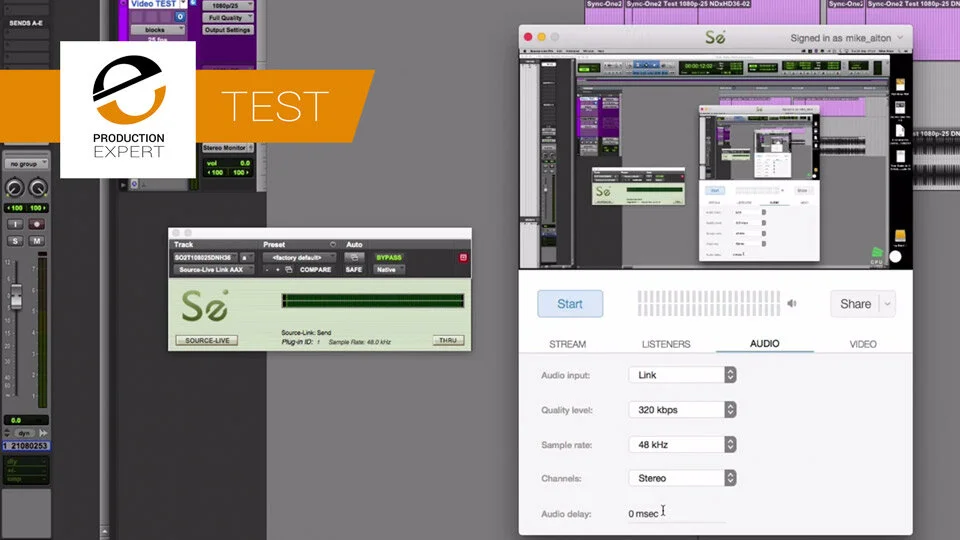Click the plug-in automation enable icon under Auto

[x=354, y=258]
